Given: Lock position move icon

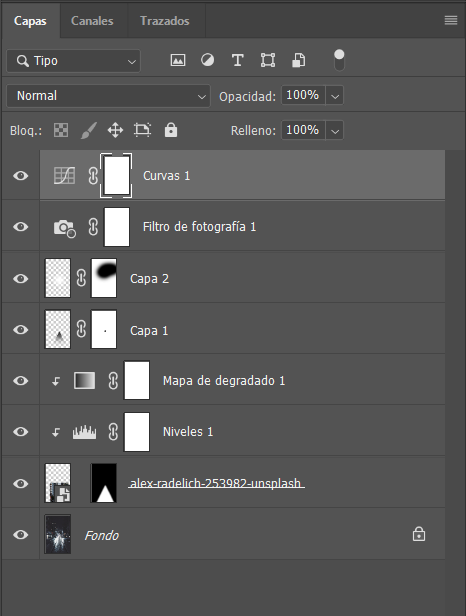Looking at the screenshot, I should coord(115,130).
